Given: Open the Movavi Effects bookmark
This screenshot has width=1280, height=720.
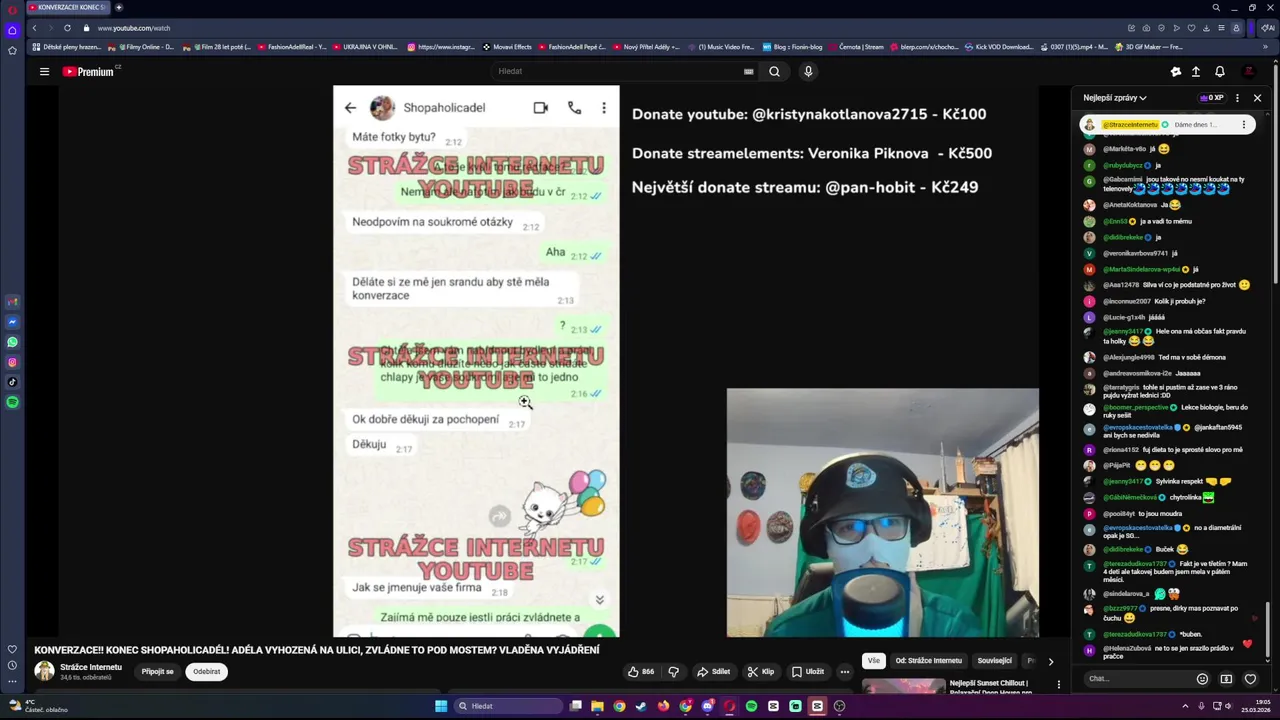Looking at the screenshot, I should [x=507, y=47].
